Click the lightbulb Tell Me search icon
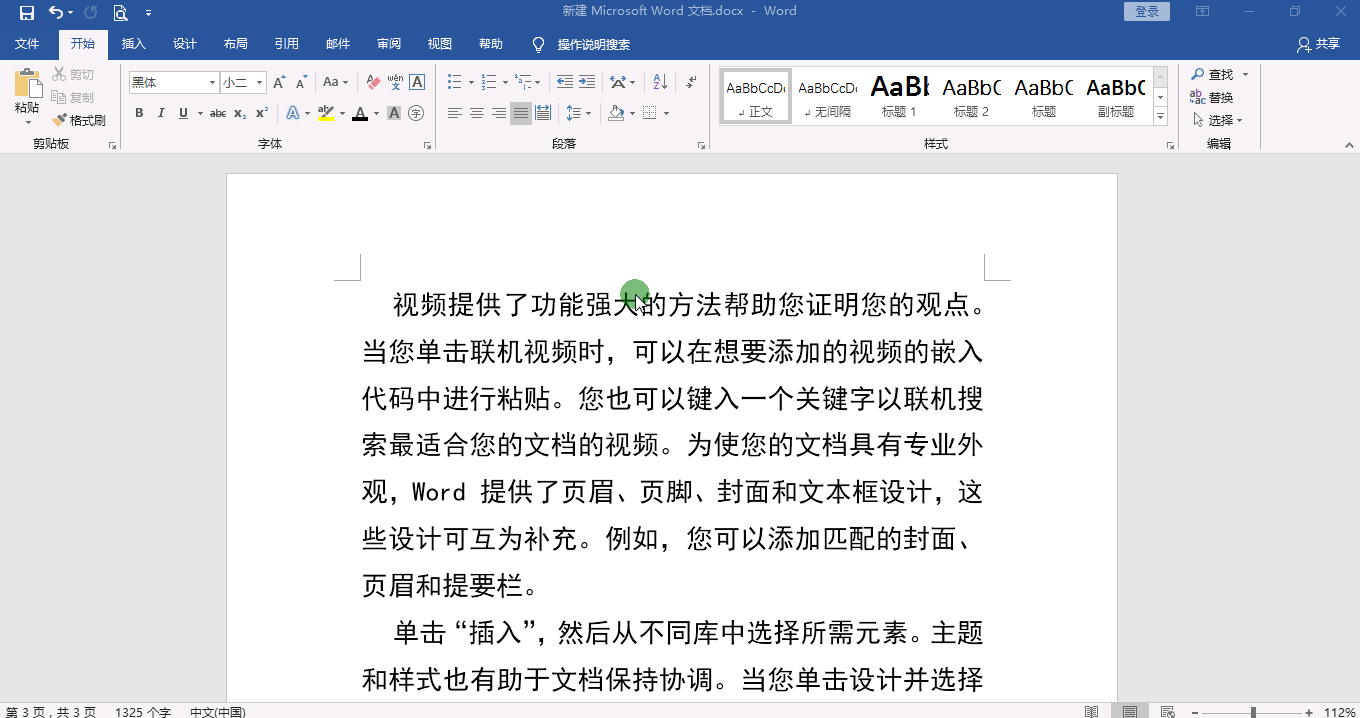This screenshot has height=718, width=1360. pyautogui.click(x=538, y=45)
